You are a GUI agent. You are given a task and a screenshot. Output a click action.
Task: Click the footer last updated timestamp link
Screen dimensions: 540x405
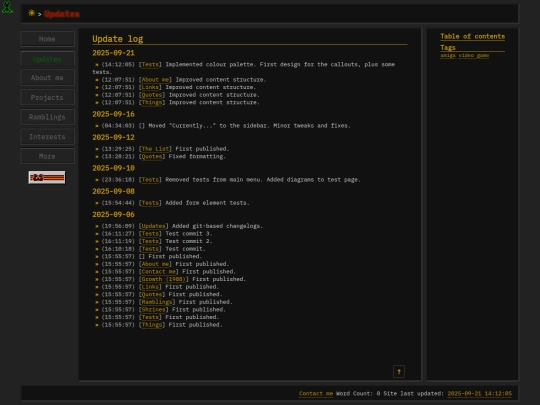coord(480,393)
